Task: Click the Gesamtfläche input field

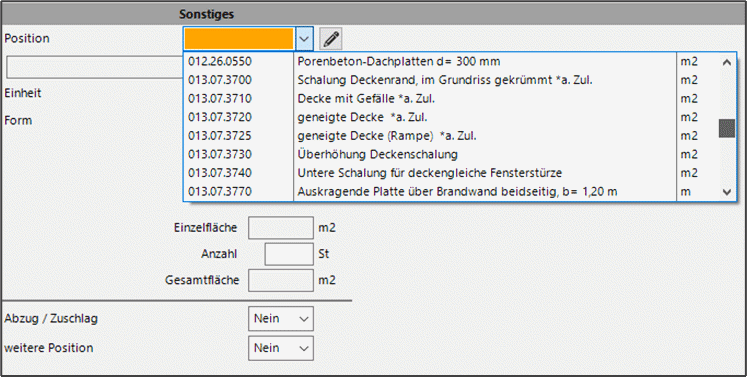Action: (x=281, y=280)
